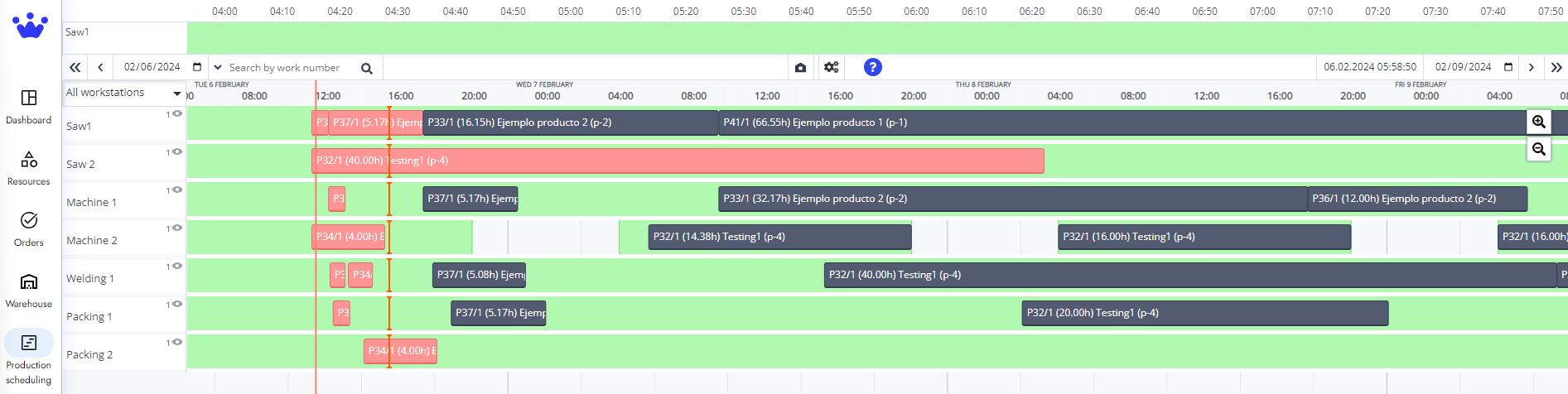Open scheduling settings gears icon
The width and height of the screenshot is (1568, 394).
[x=831, y=67]
